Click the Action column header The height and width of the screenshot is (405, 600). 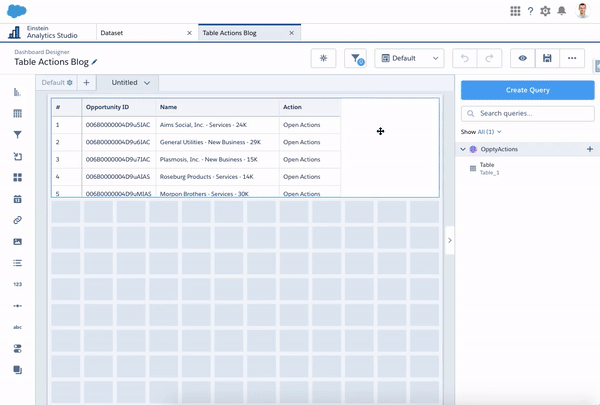tap(292, 107)
